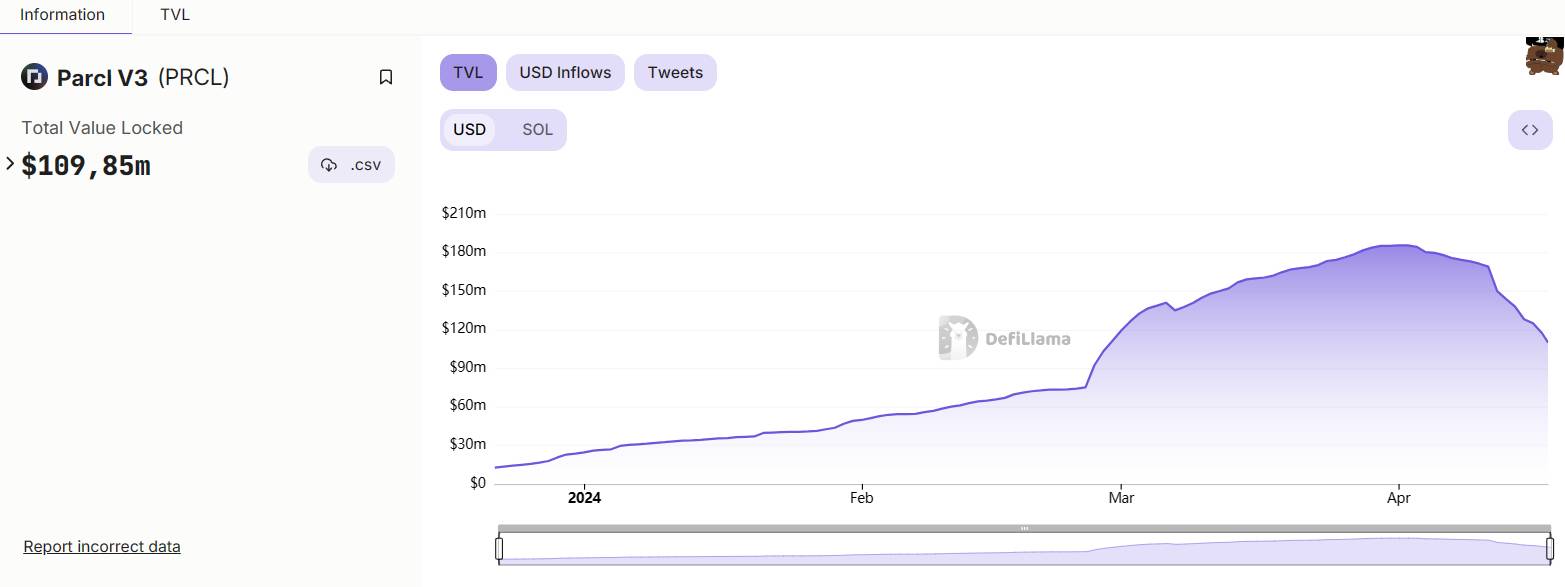Click the mini overview chart in range selector
The width and height of the screenshot is (1565, 587).
tap(1024, 549)
